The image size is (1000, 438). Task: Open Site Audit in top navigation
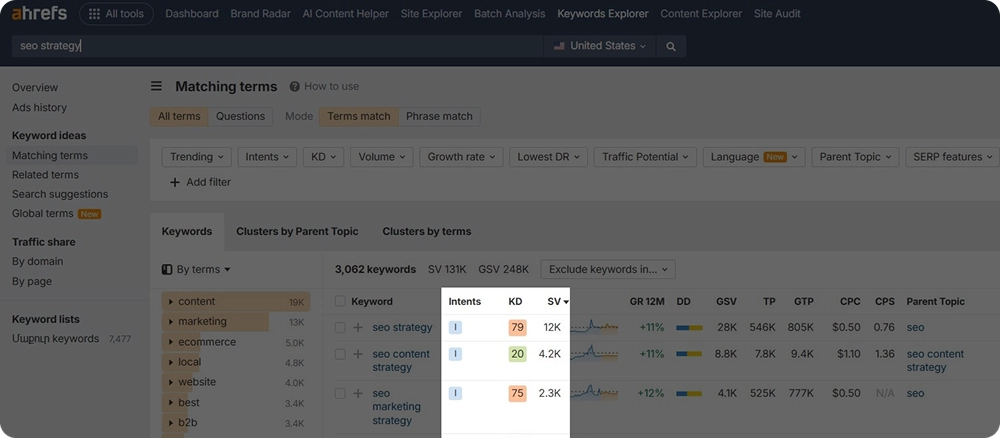pyautogui.click(x=777, y=13)
